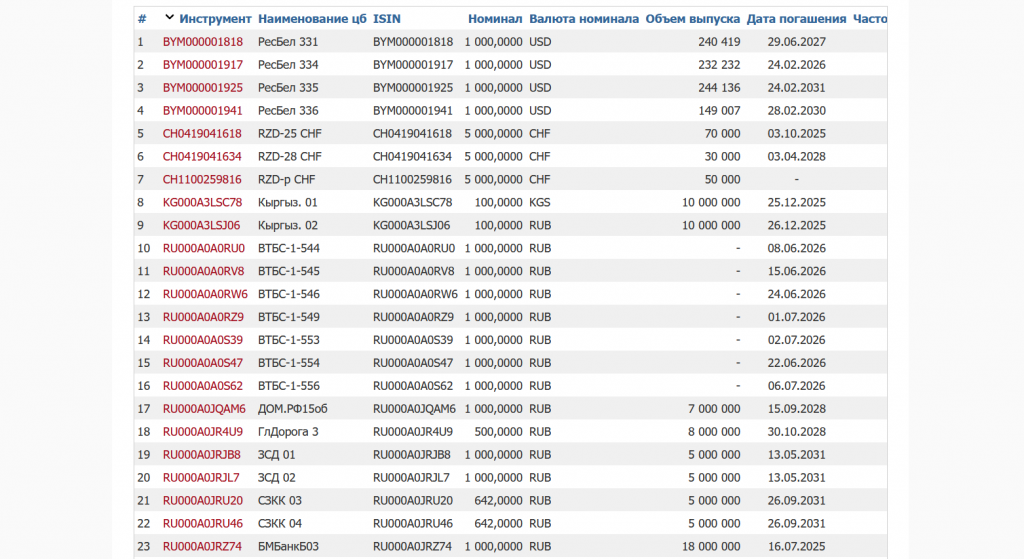This screenshot has height=559, width=1024.
Task: Open instrument link BYM000001925
Action: pyautogui.click(x=202, y=88)
